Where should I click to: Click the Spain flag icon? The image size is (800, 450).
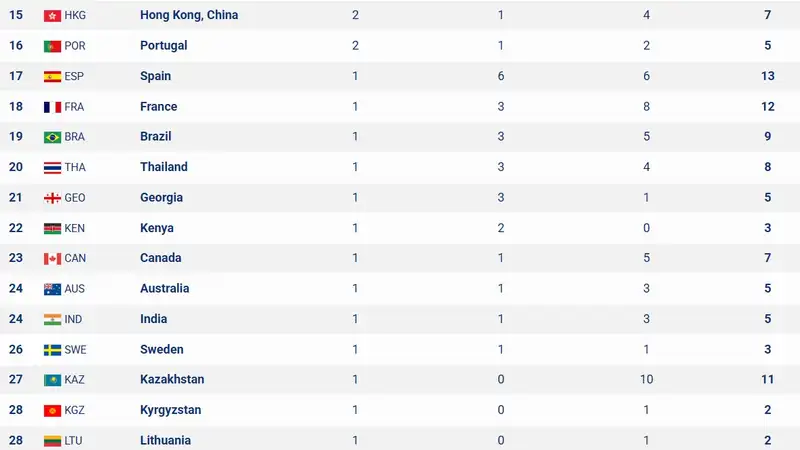(52, 77)
